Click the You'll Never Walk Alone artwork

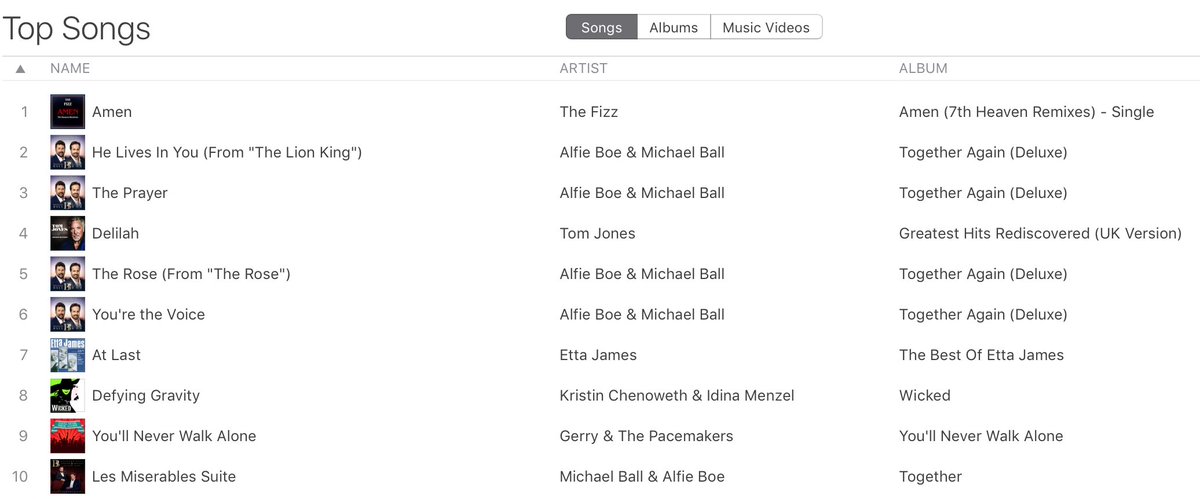[67, 436]
